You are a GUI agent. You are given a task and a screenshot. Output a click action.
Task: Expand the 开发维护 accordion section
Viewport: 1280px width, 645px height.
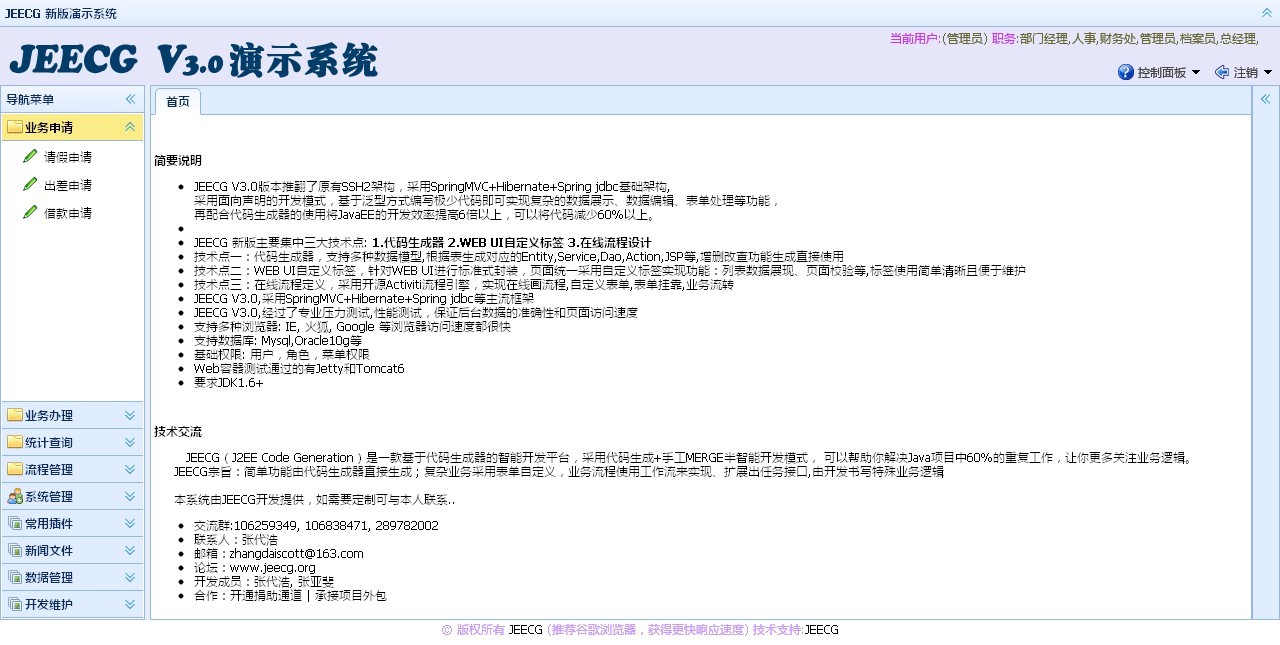tap(130, 604)
